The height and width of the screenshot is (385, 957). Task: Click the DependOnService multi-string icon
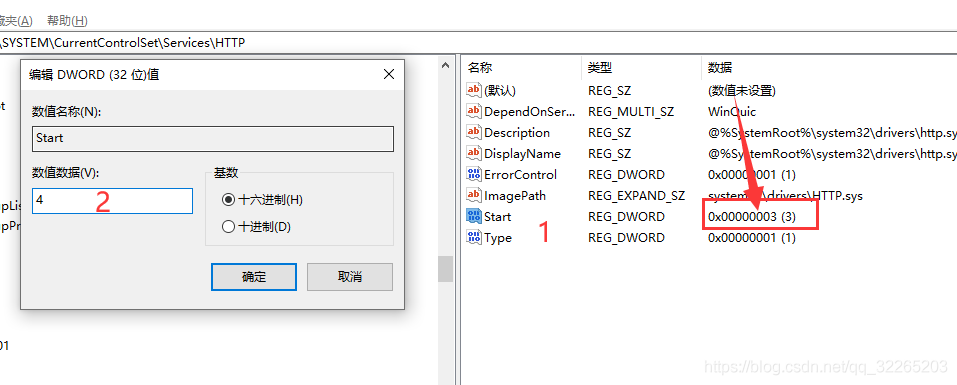click(474, 111)
